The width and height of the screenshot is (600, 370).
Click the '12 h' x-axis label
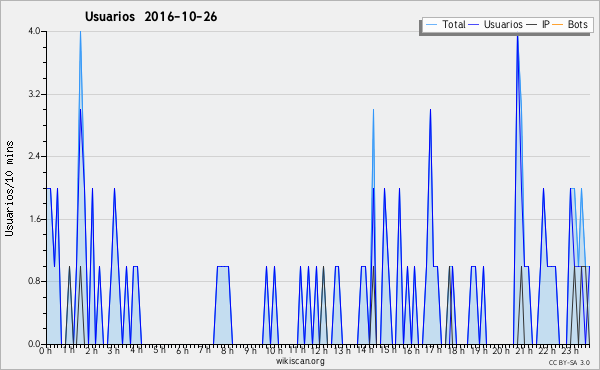[319, 350]
